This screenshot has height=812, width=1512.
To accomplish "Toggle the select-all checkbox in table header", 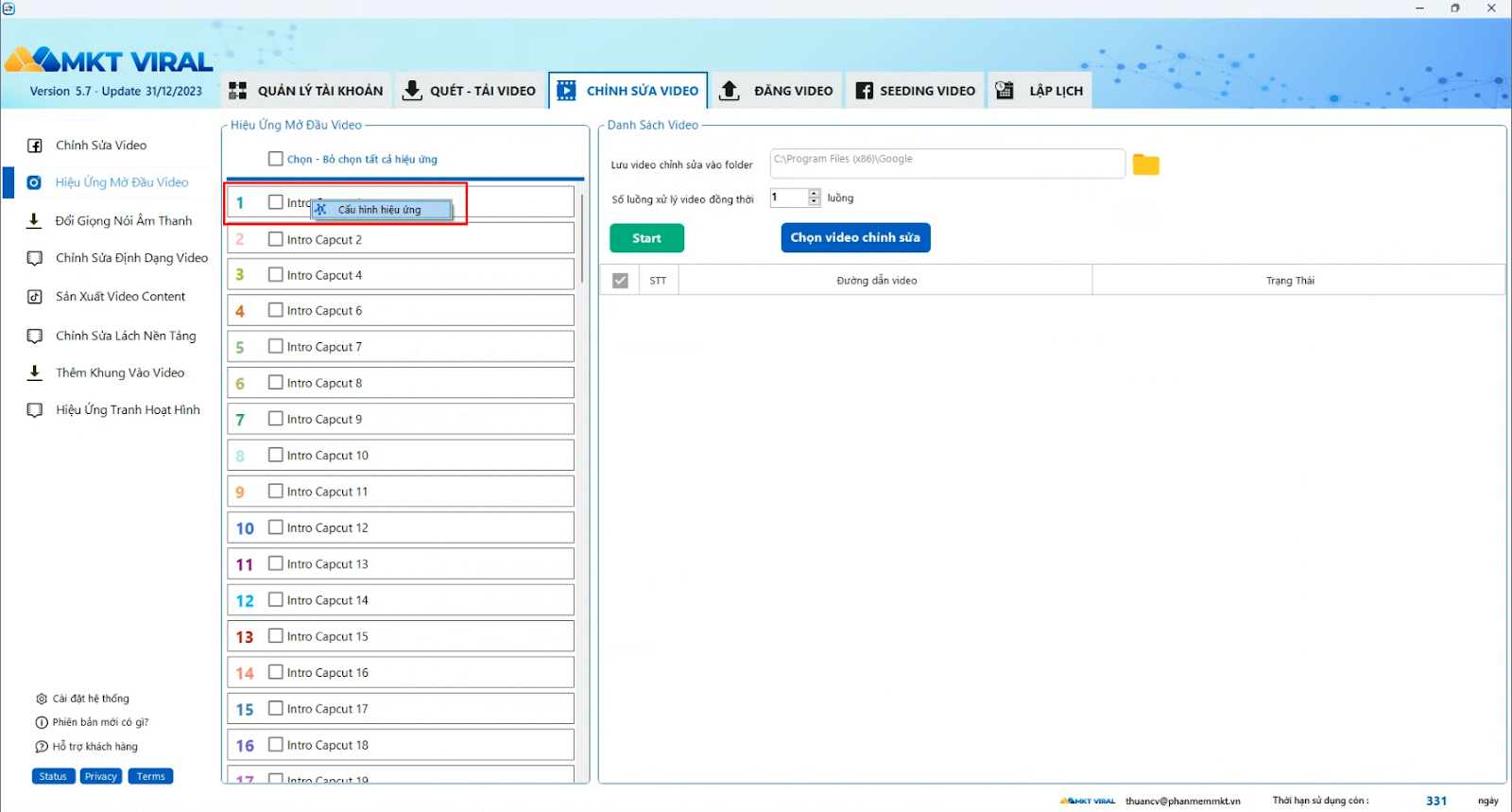I will click(620, 281).
